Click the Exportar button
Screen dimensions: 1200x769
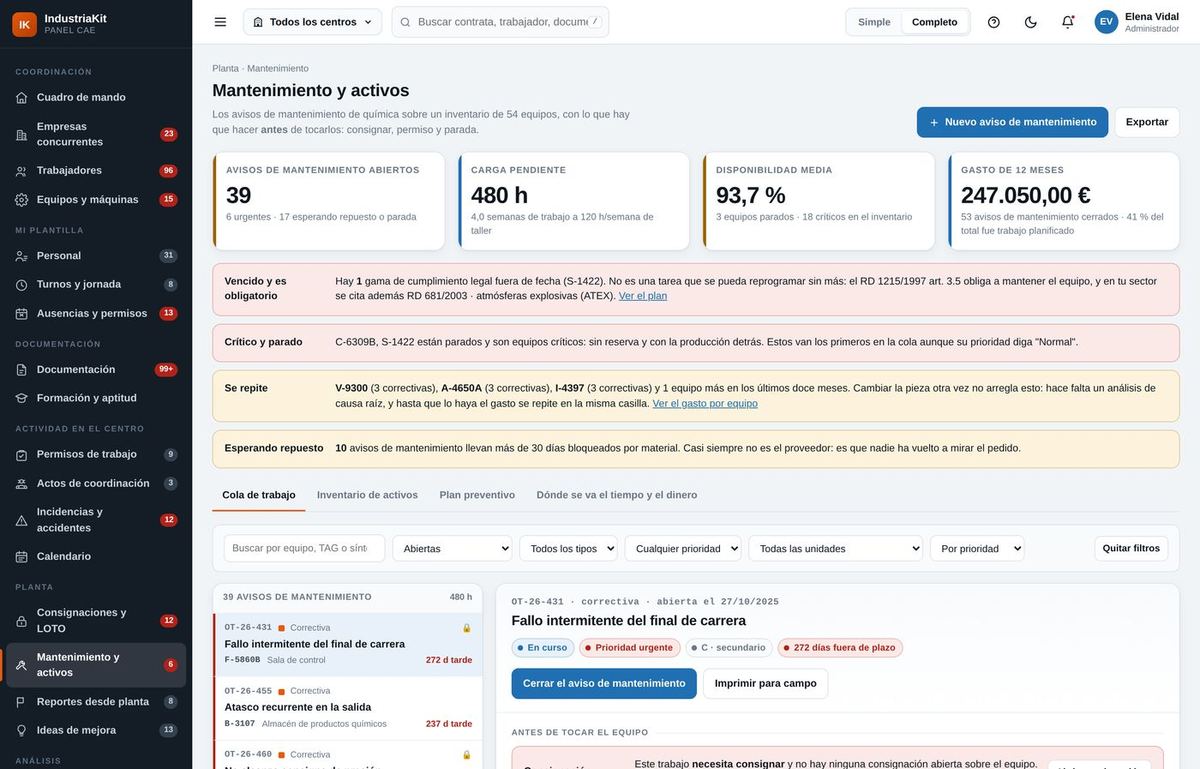click(x=1147, y=122)
